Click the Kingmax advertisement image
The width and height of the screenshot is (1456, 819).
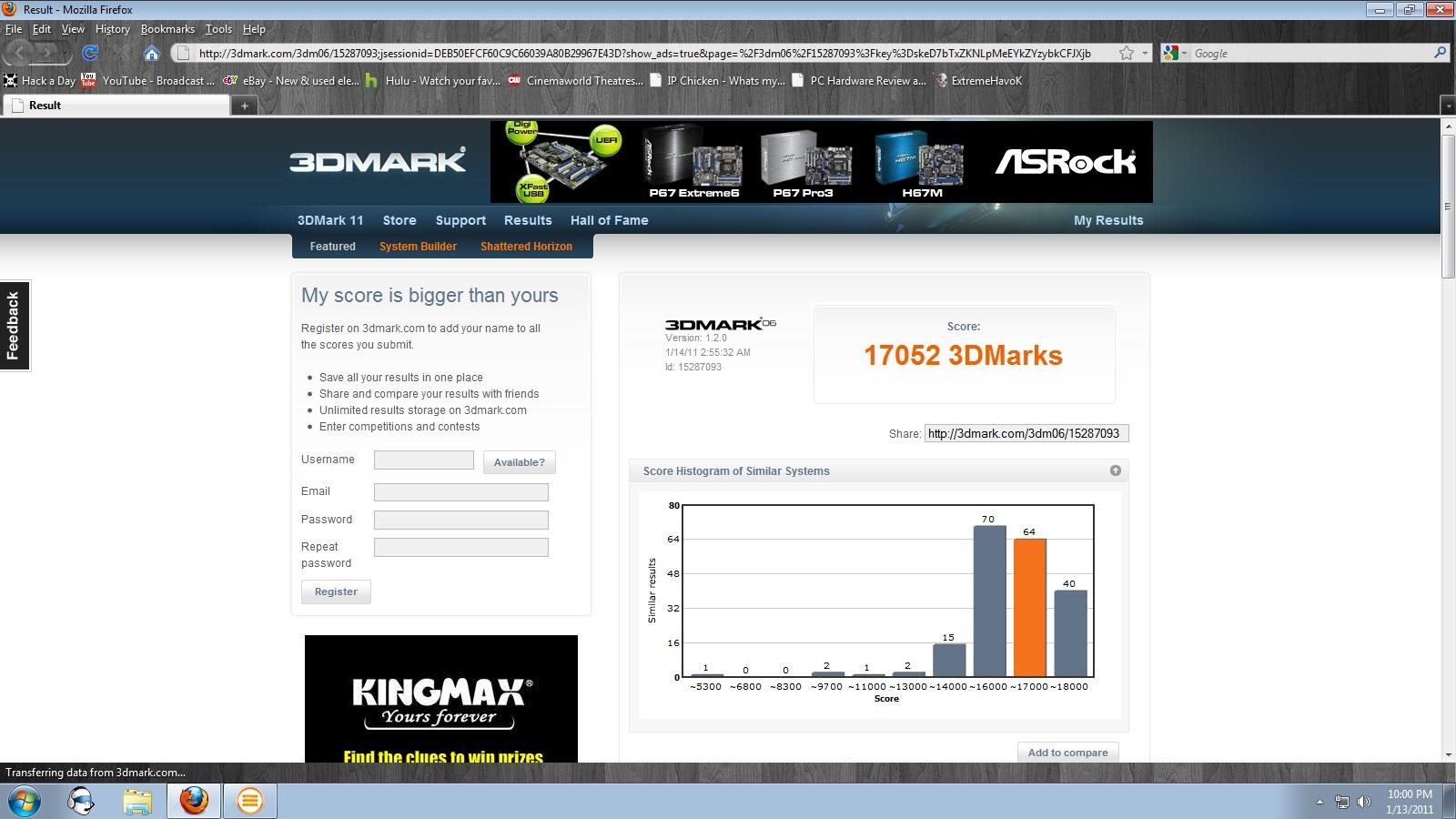pyautogui.click(x=441, y=699)
